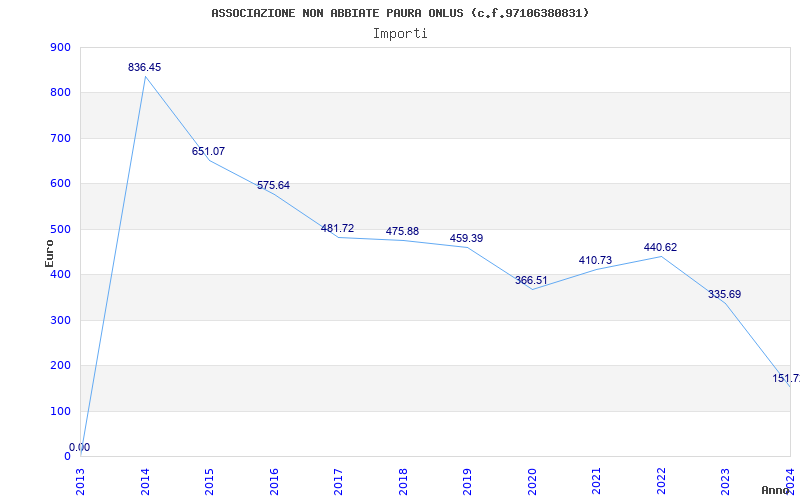Click the 400 y-axis tick label
This screenshot has height=500, width=800.
tap(60, 274)
